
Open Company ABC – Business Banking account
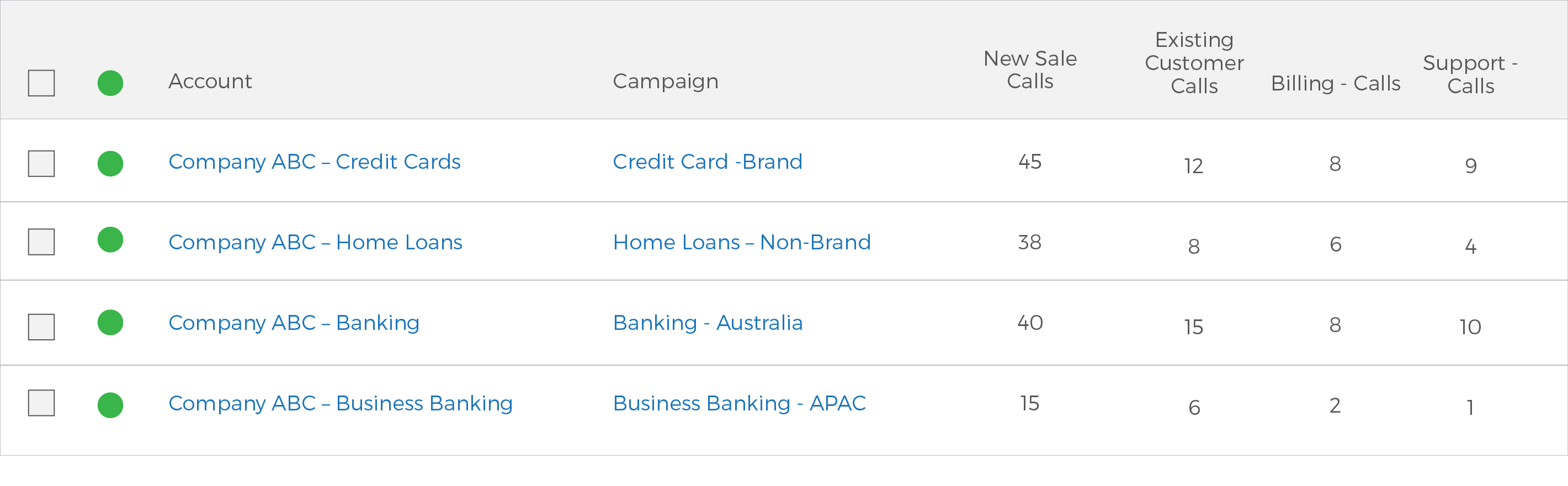click(x=341, y=404)
